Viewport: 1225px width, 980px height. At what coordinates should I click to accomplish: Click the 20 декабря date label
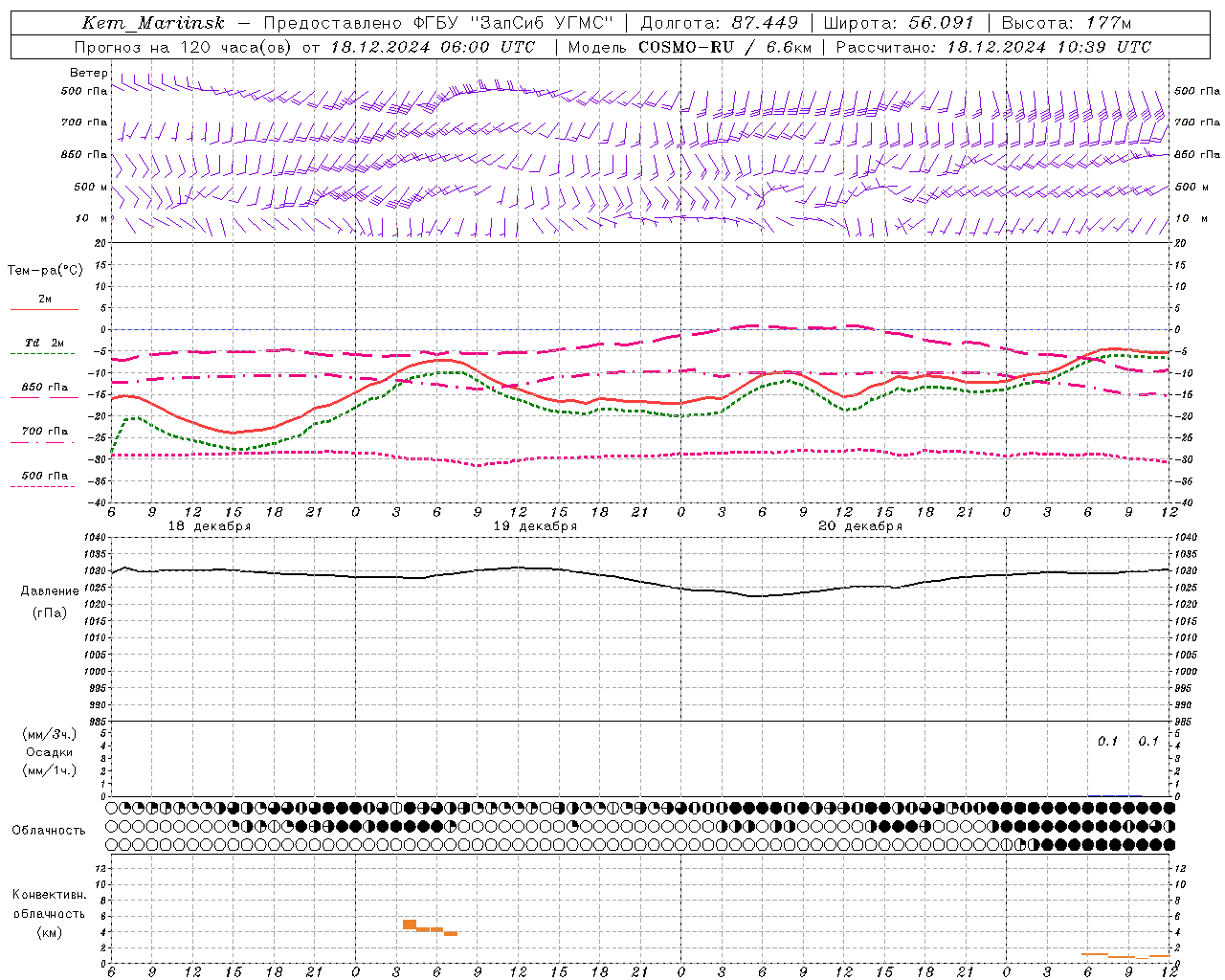click(860, 526)
